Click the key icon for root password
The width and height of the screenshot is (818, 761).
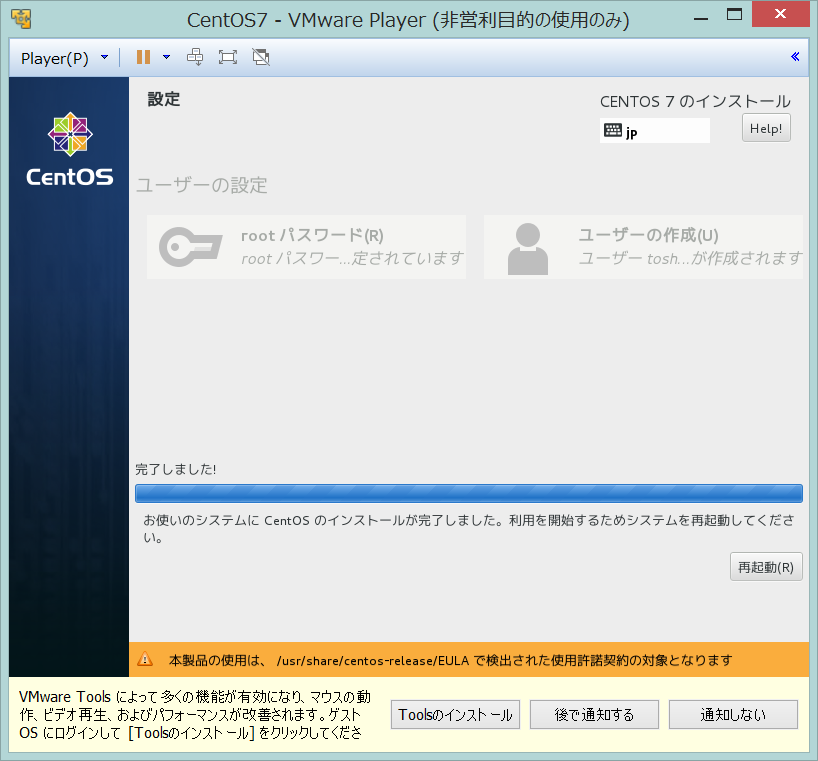click(x=190, y=247)
